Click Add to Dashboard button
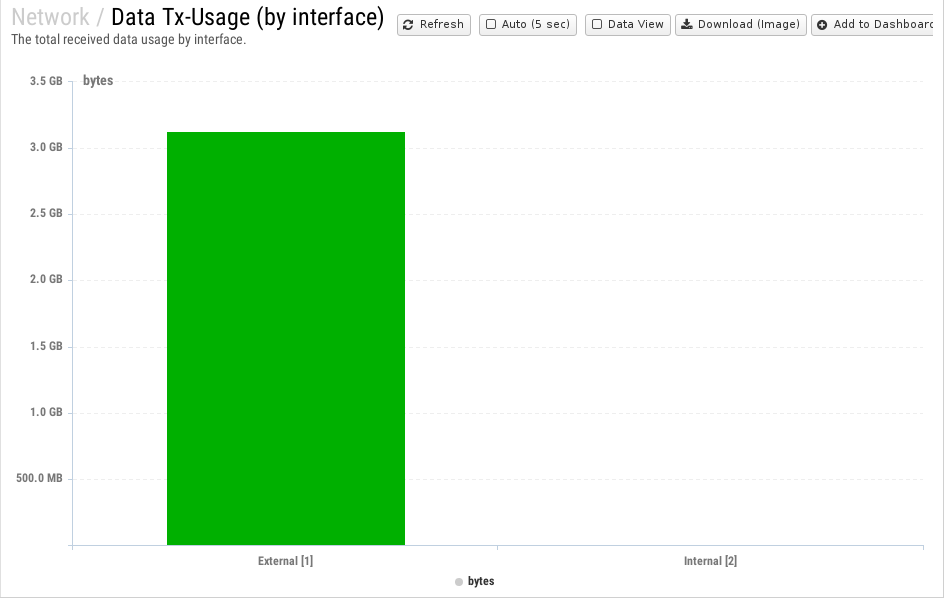The width and height of the screenshot is (944, 598). [872, 25]
